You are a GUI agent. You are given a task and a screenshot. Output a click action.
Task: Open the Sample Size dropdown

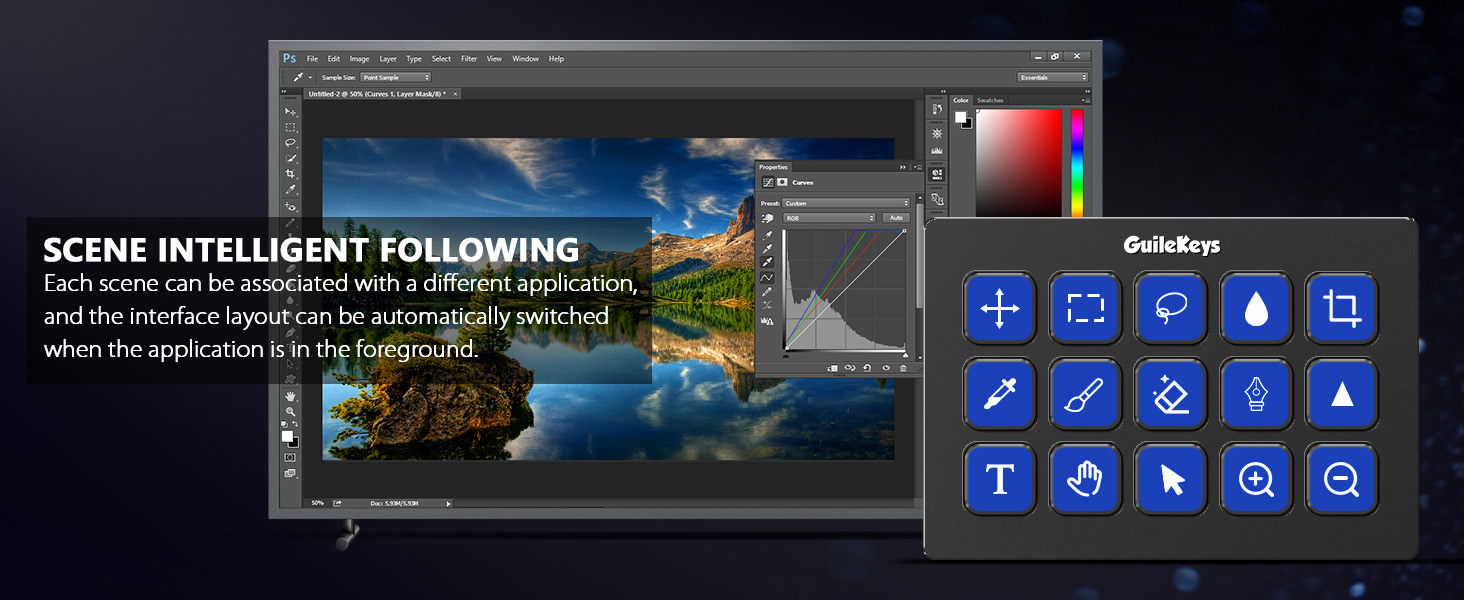point(395,77)
